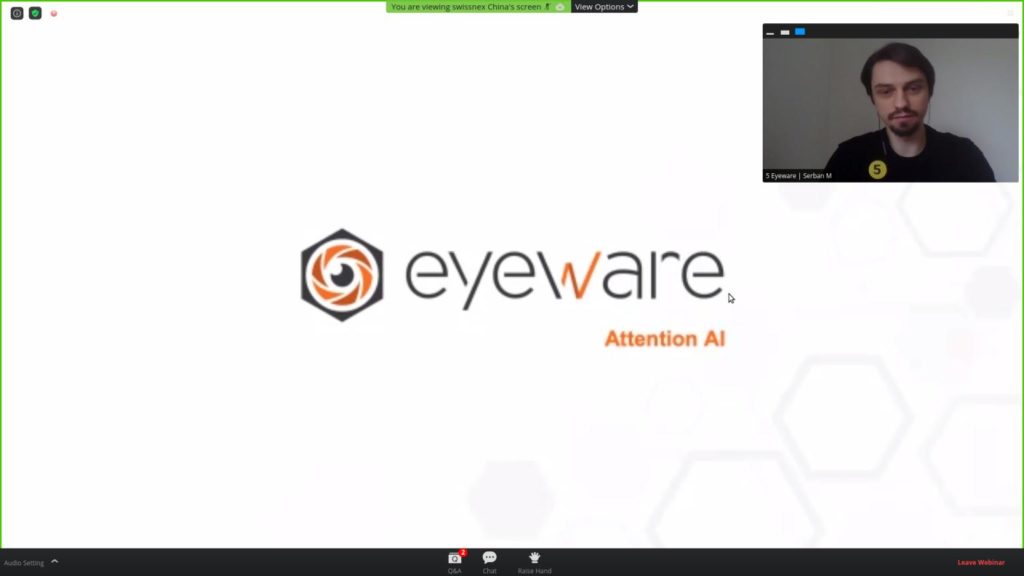Open the View Options dropdown
This screenshot has width=1024, height=576.
coord(604,7)
